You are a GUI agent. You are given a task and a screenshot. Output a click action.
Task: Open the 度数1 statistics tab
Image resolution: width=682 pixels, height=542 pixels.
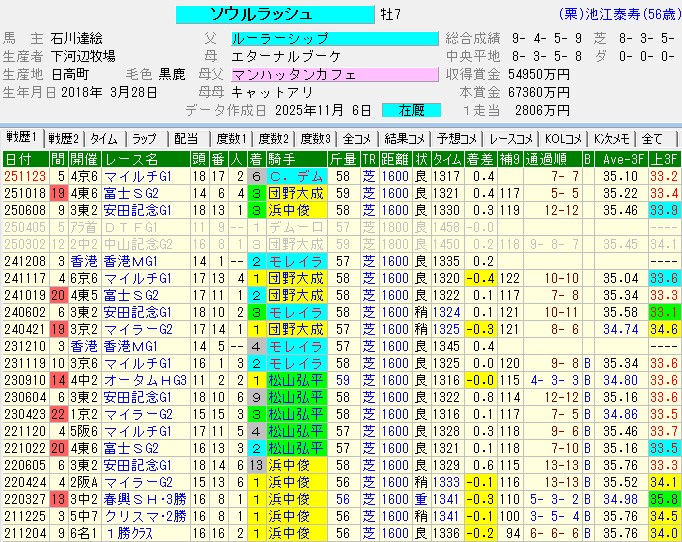231,139
